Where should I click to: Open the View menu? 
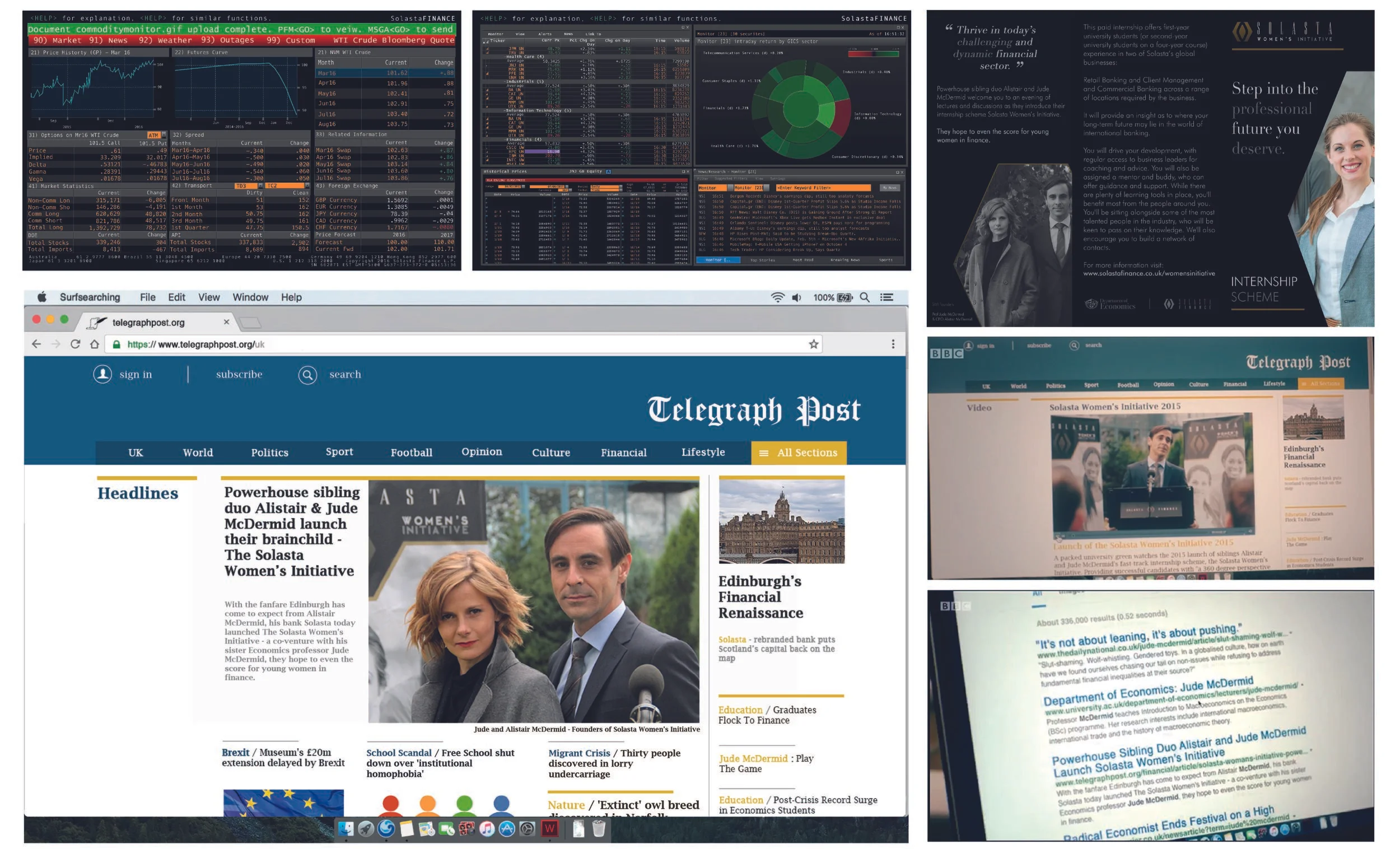click(x=208, y=297)
